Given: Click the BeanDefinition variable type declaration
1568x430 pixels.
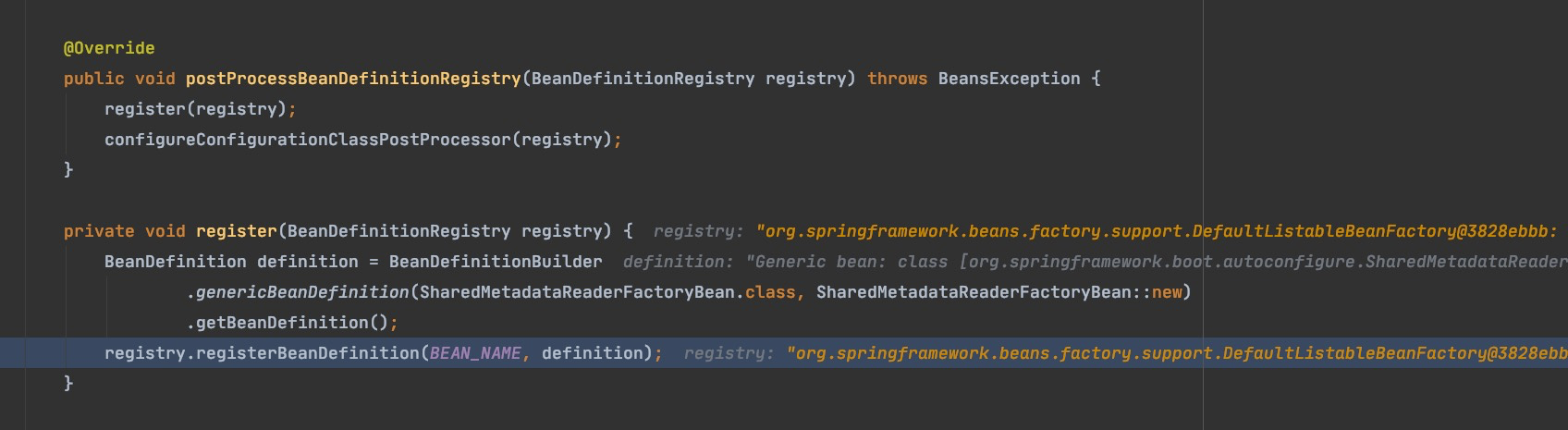Looking at the screenshot, I should tap(176, 262).
